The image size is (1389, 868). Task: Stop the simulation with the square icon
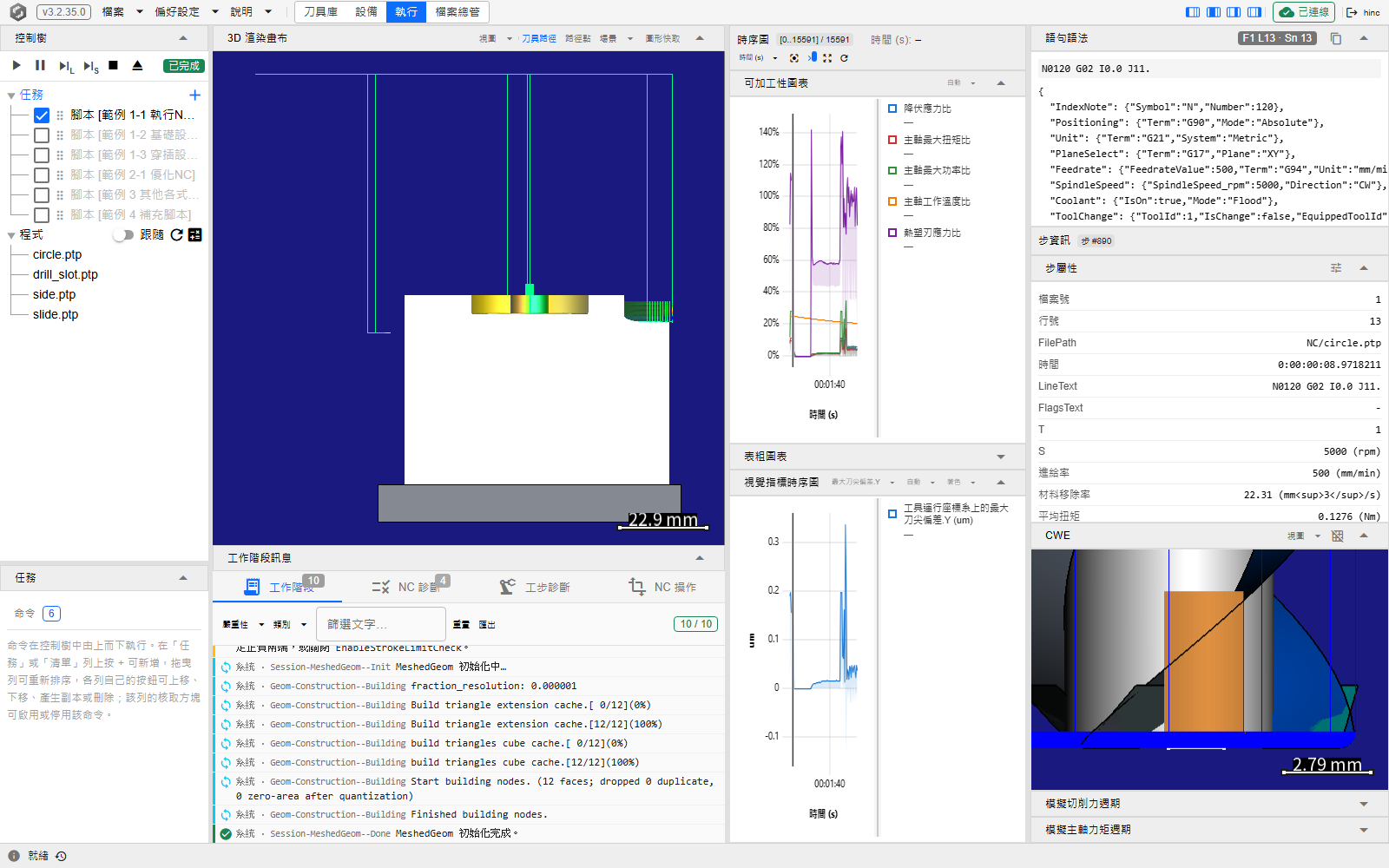pos(113,65)
